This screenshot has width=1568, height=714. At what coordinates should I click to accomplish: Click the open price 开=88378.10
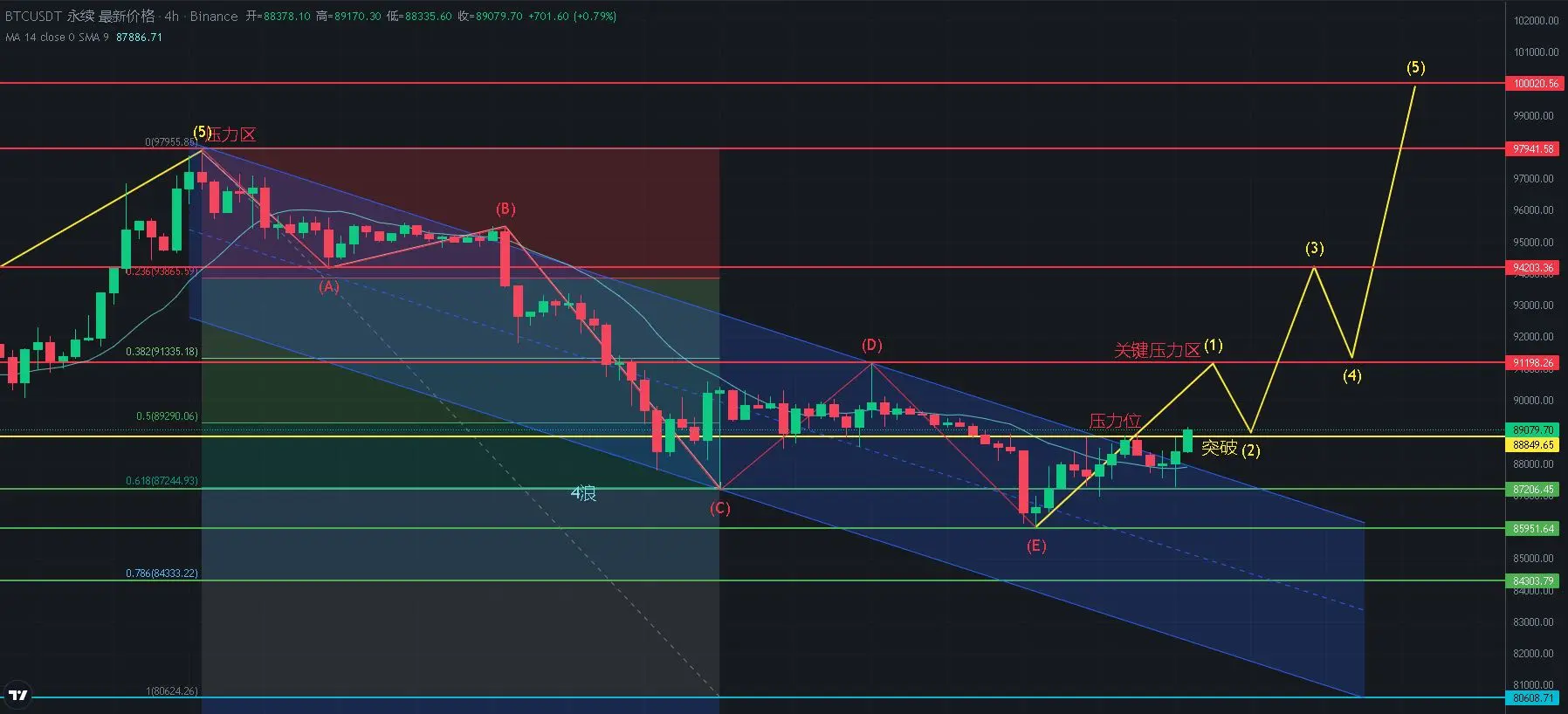coord(278,16)
